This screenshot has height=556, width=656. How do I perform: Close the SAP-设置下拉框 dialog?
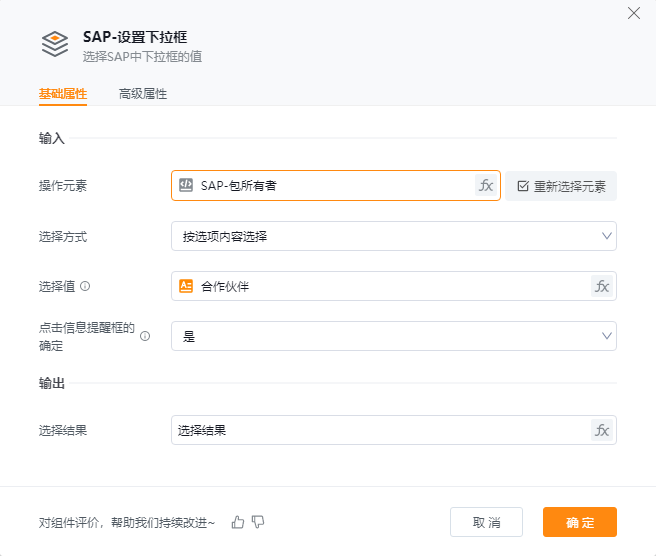[634, 13]
